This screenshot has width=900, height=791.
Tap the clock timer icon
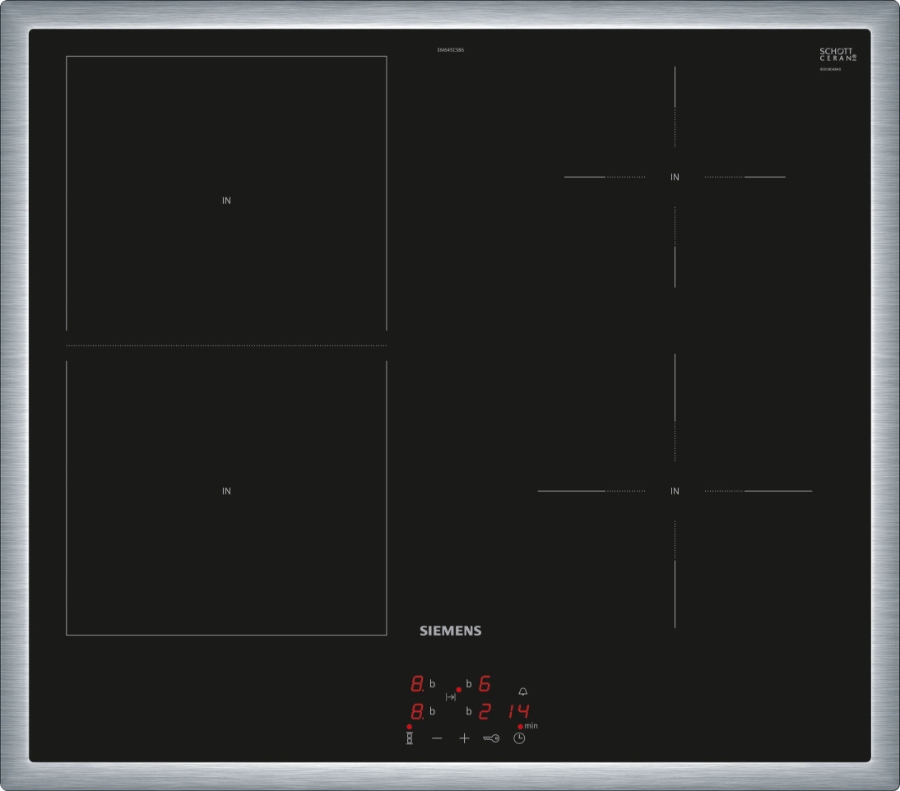tap(519, 738)
